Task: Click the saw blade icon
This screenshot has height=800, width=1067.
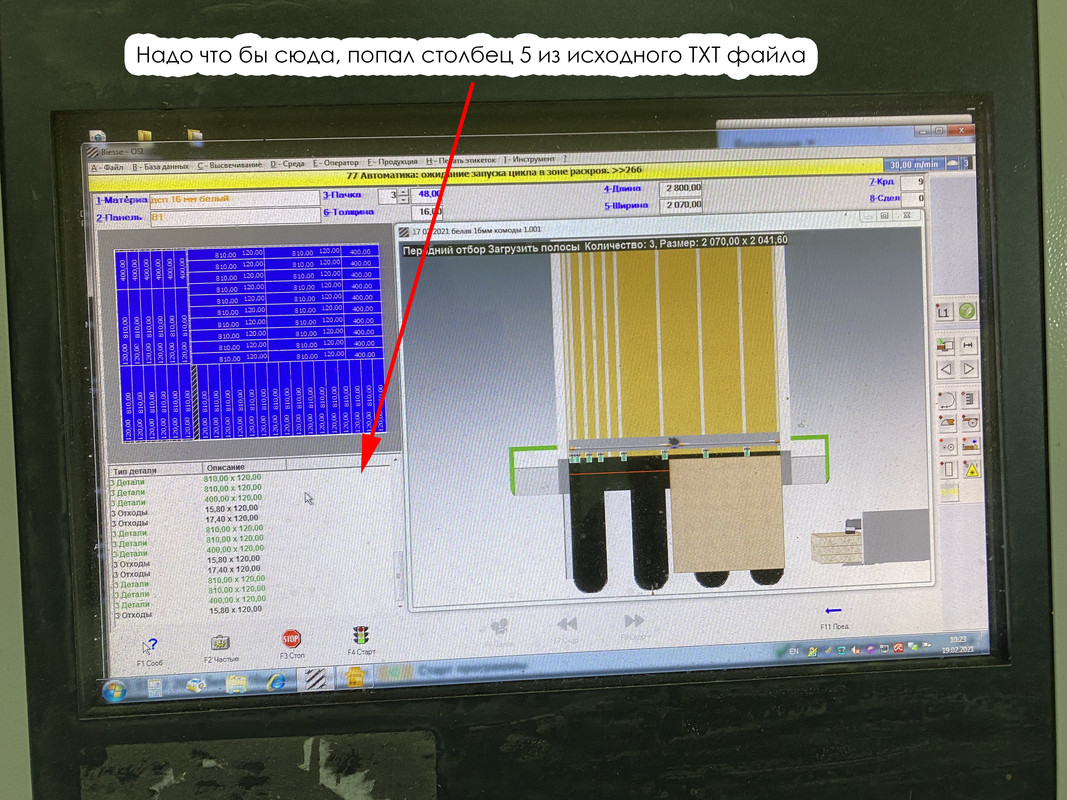Action: 970,422
